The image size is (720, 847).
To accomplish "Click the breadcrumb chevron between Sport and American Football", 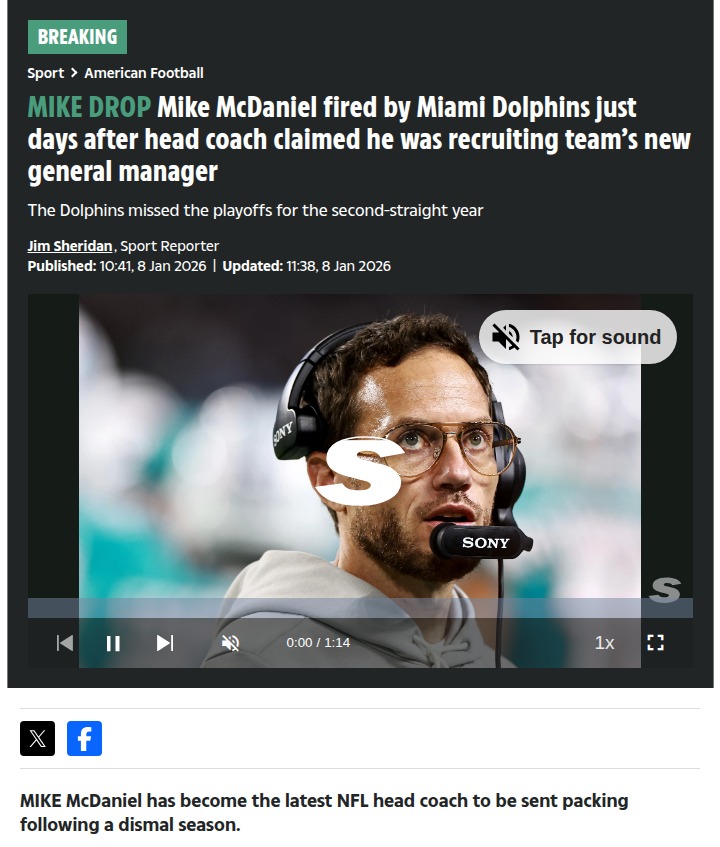I will tap(75, 72).
